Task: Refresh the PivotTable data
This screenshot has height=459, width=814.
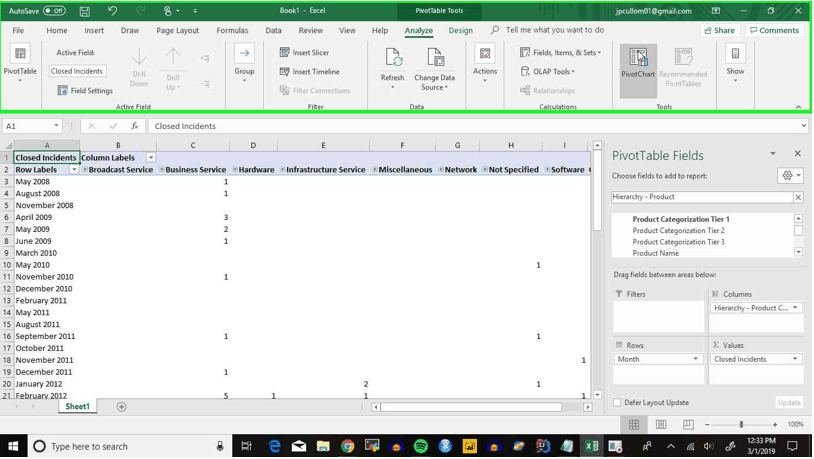Action: click(392, 68)
